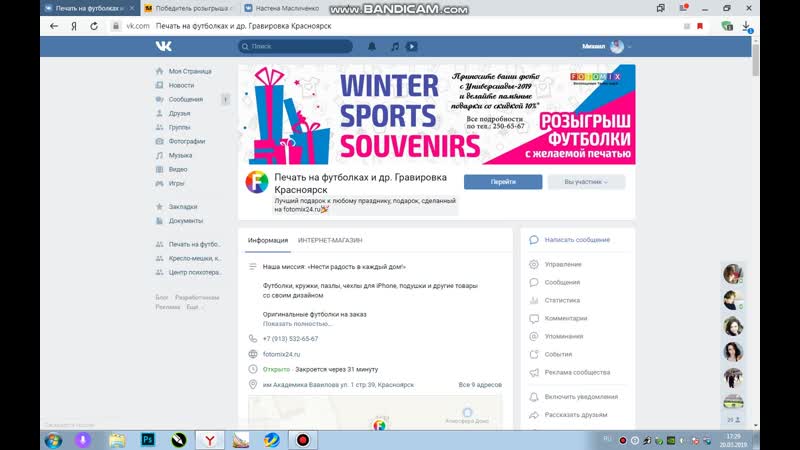This screenshot has height=450, width=800.
Task: Click the Windows Start button
Action: pos(53,440)
